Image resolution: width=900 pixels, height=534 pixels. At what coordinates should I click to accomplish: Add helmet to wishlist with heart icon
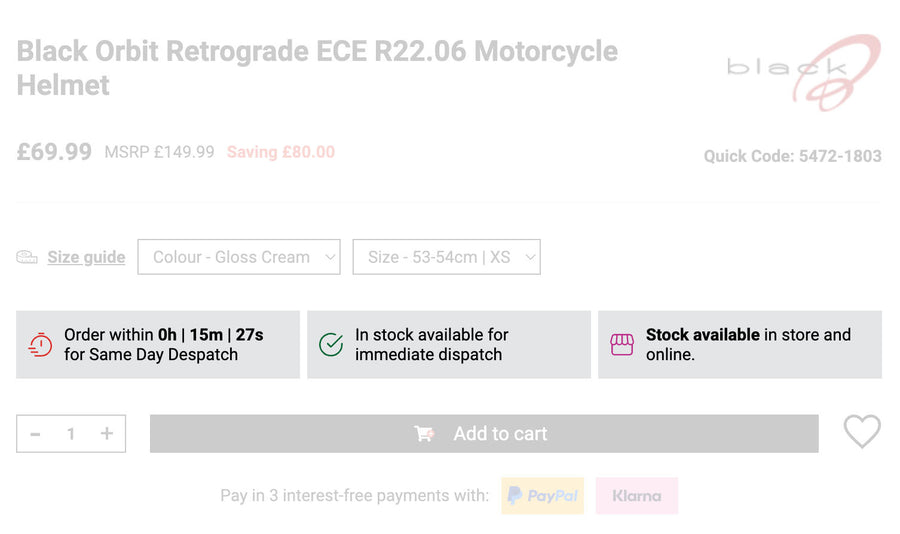861,432
